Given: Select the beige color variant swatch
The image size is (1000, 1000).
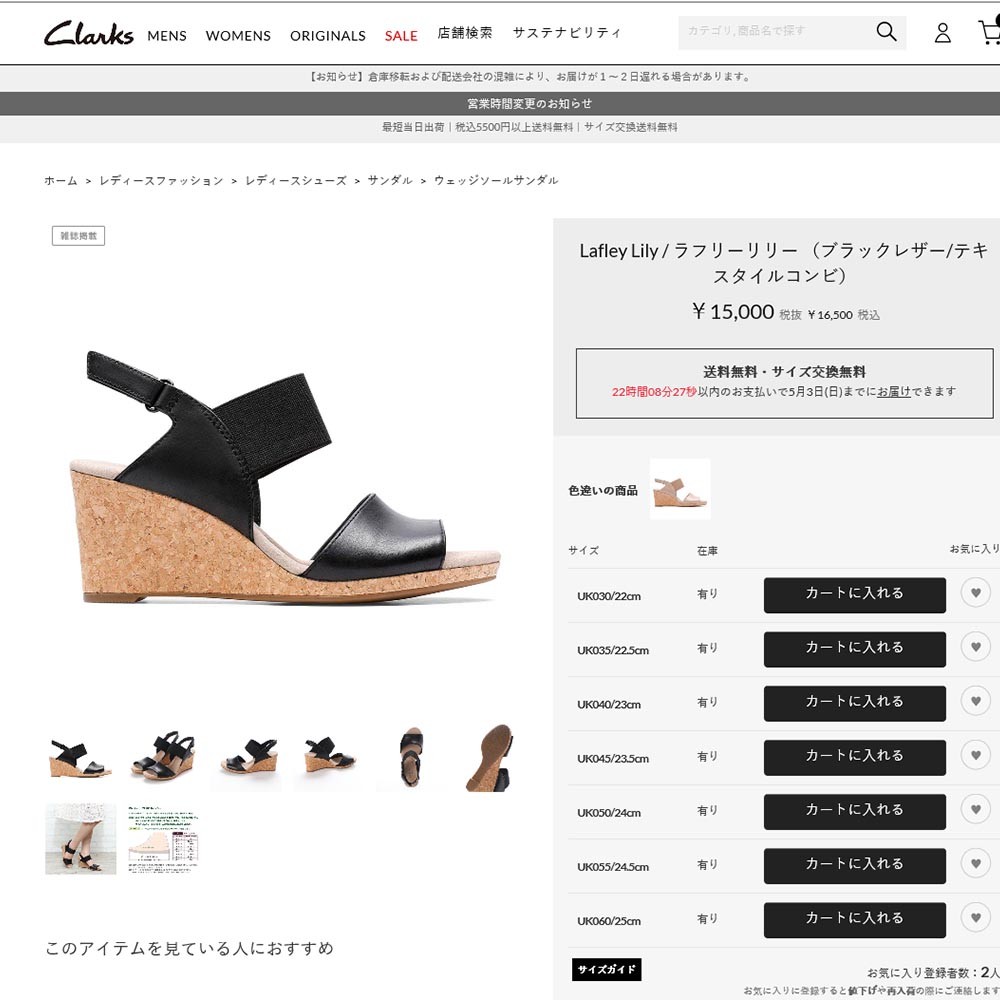Looking at the screenshot, I should click(x=680, y=489).
